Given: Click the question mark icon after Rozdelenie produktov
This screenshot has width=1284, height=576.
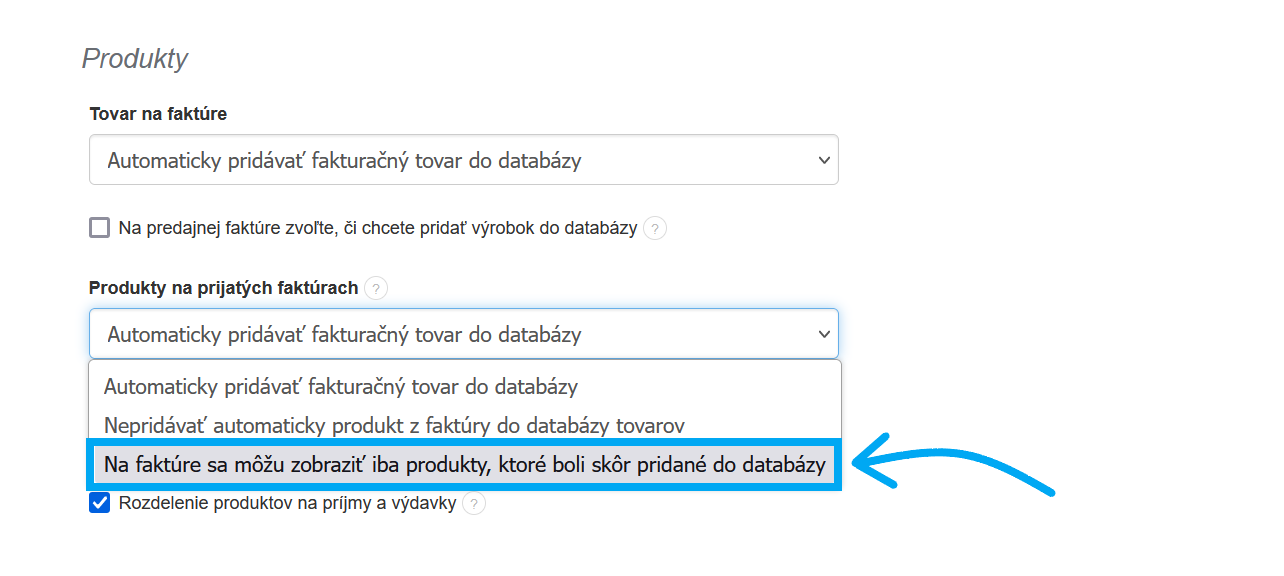Looking at the screenshot, I should 472,503.
